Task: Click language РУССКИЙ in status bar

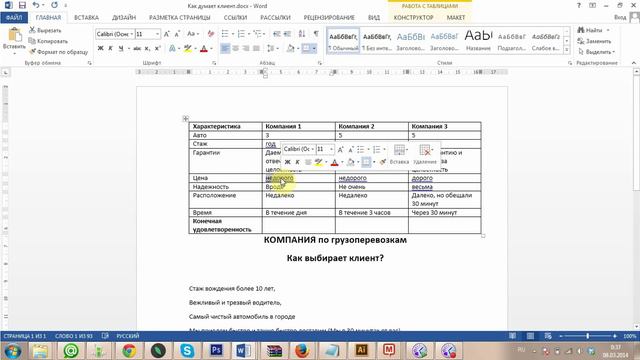Action: click(x=128, y=336)
